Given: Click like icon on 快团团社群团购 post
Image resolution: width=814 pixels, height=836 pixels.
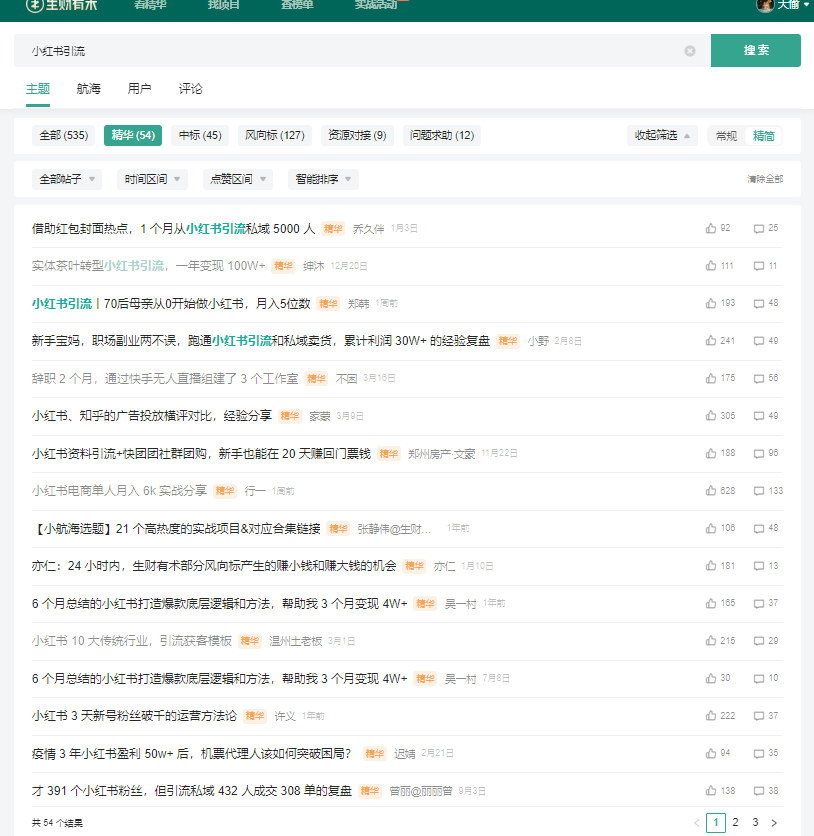Looking at the screenshot, I should click(711, 453).
